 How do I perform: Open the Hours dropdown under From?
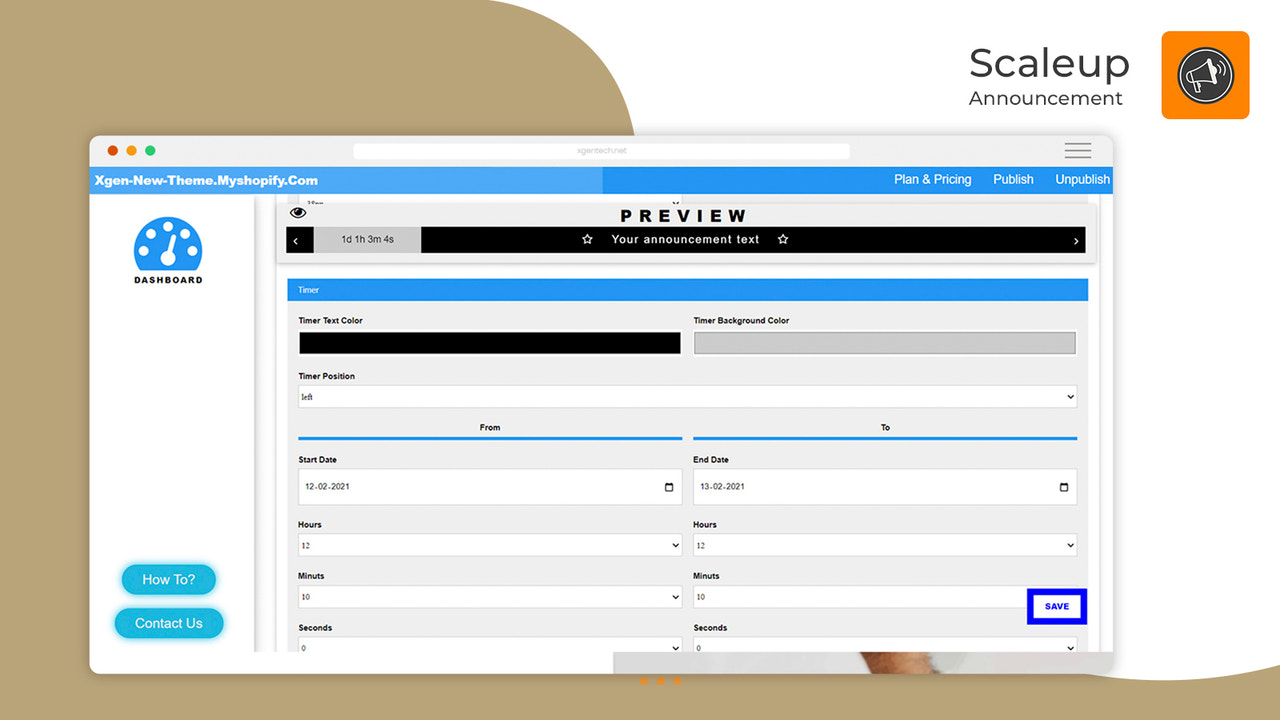[489, 545]
